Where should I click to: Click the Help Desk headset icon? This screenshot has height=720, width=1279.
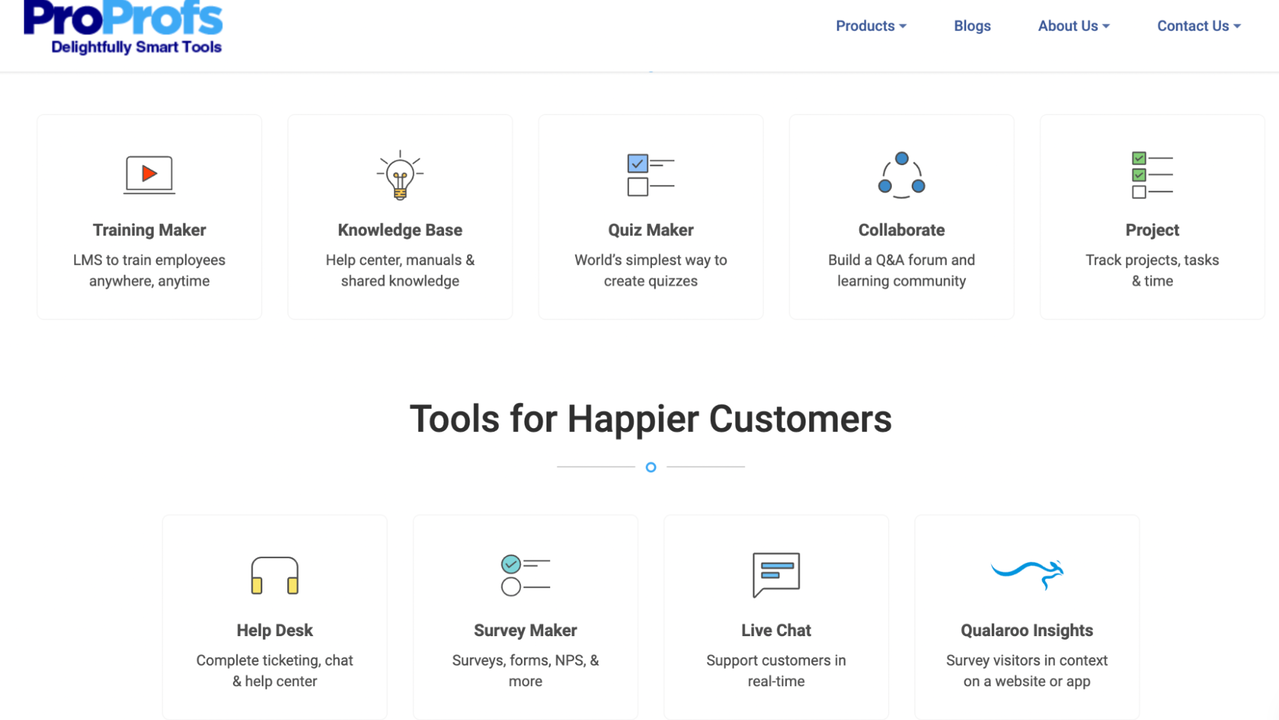tap(274, 575)
